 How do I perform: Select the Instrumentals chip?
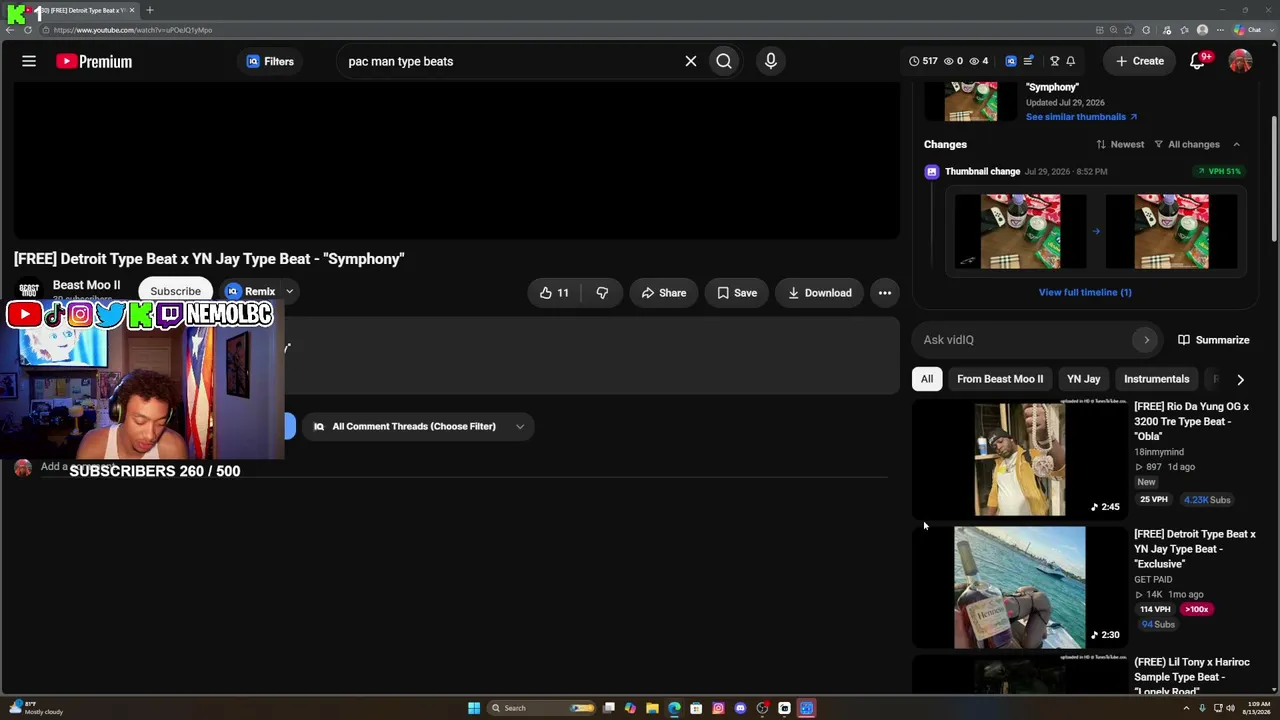coord(1156,379)
